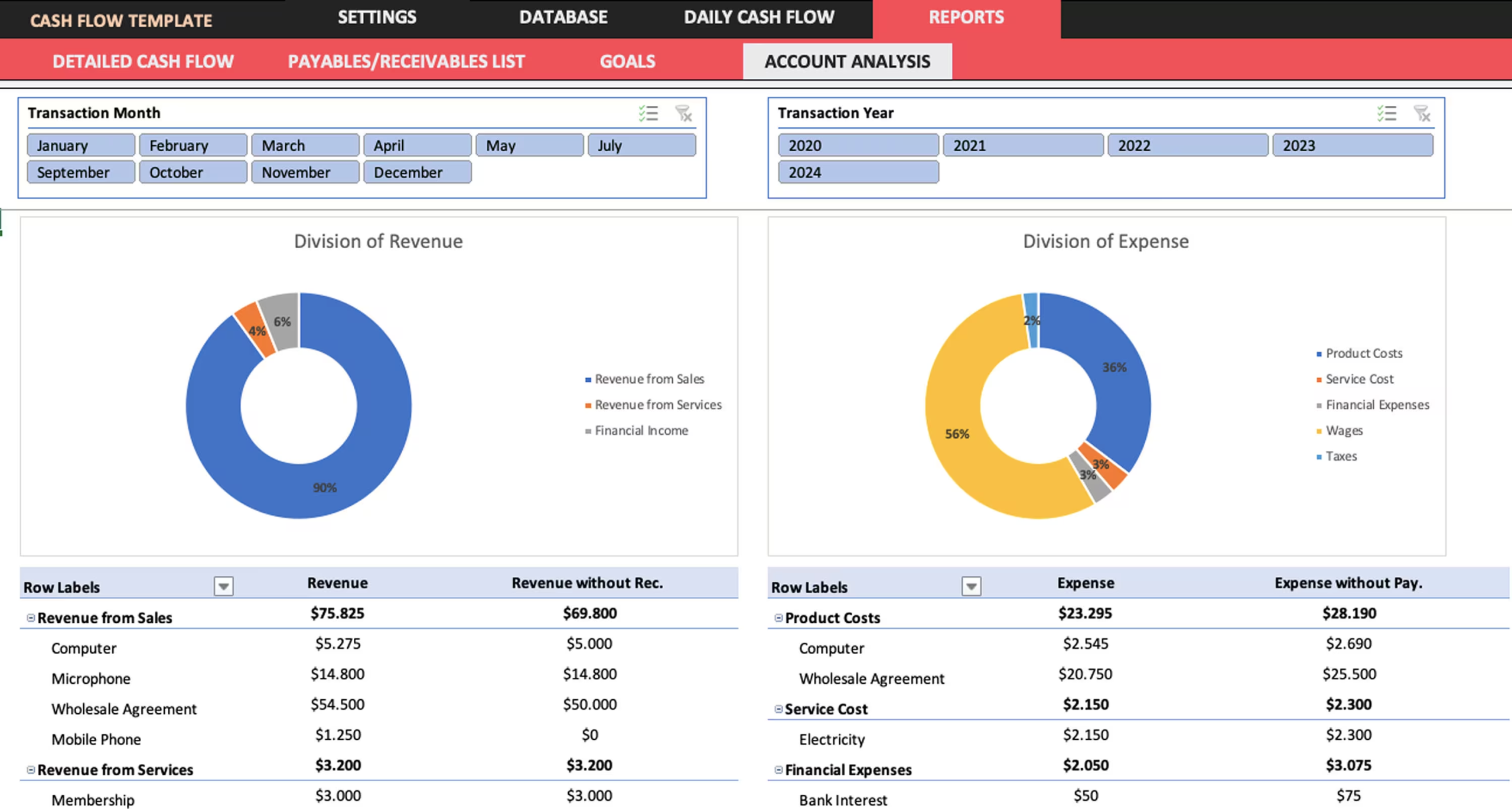Open revenue Row Labels filter dropdown
The image size is (1512, 809).
coord(223,586)
